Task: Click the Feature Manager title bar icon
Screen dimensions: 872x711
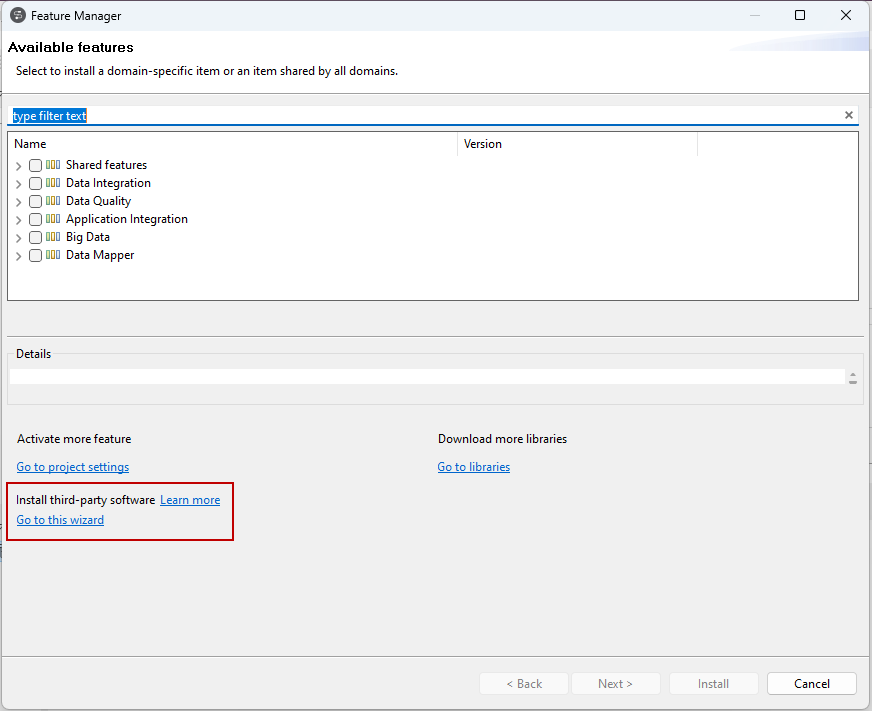Action: click(x=15, y=15)
